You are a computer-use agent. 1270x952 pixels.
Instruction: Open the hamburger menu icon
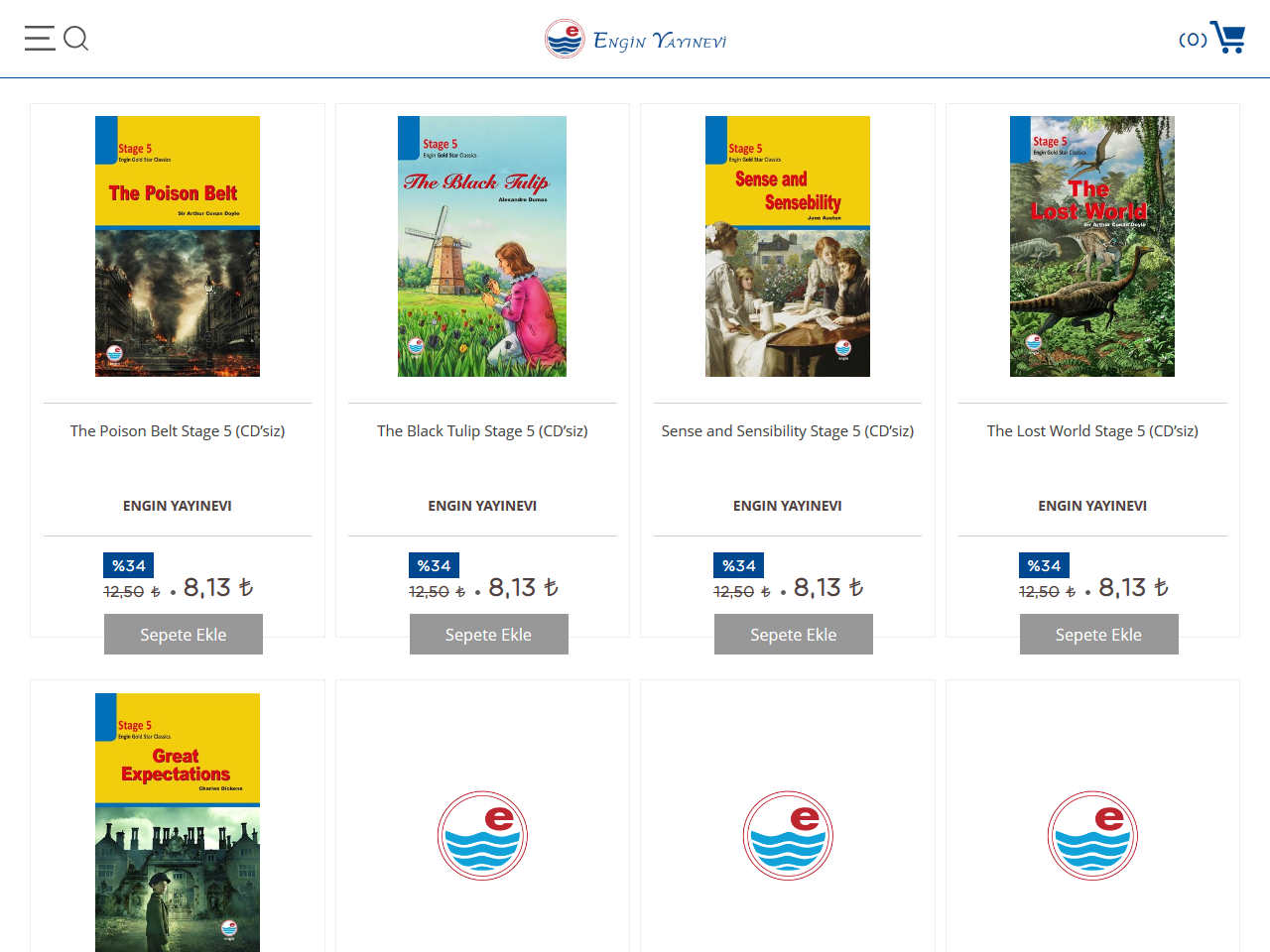tap(40, 39)
